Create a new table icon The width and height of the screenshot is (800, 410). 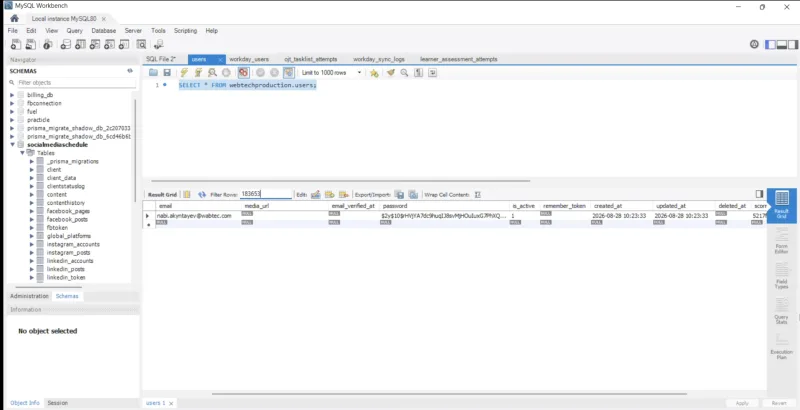click(80, 45)
